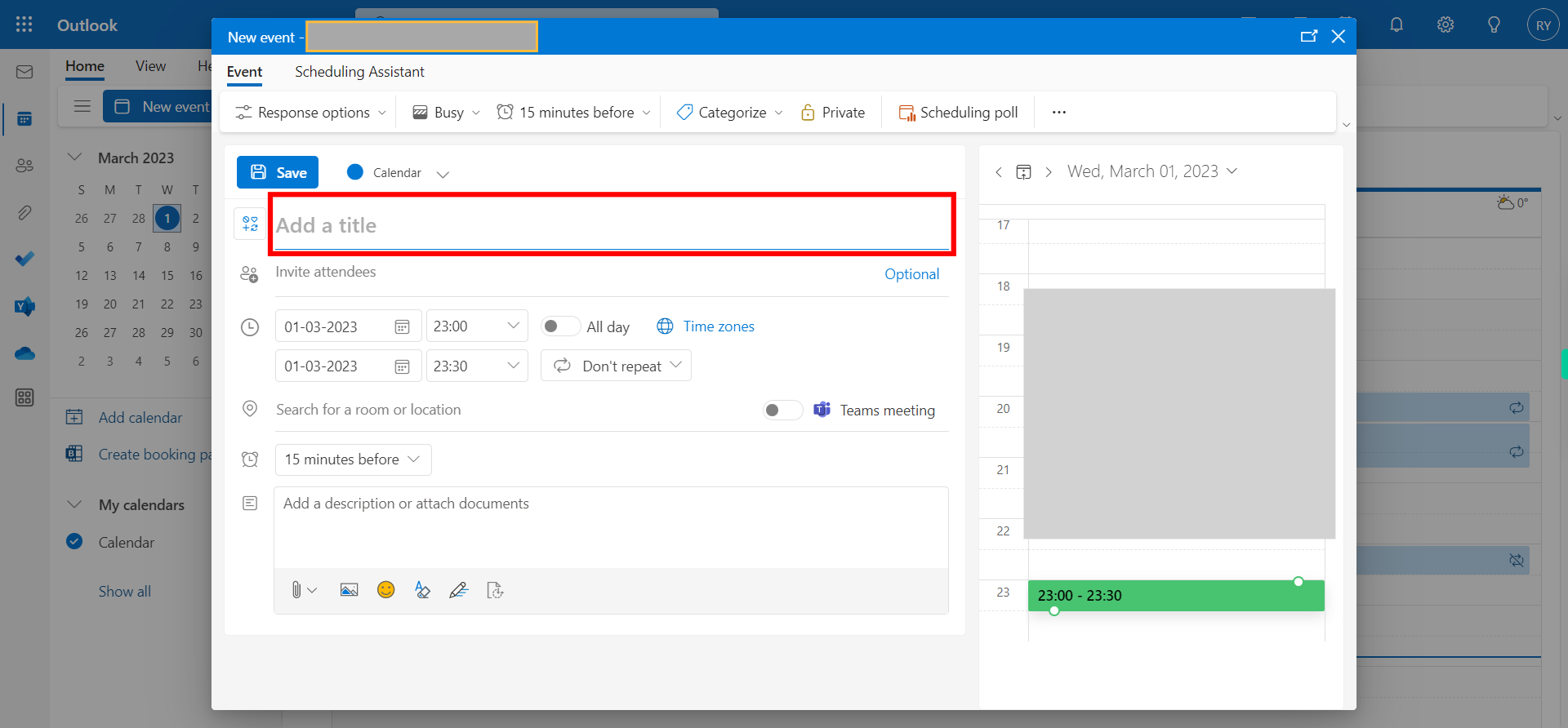The height and width of the screenshot is (728, 1568).
Task: Select March 1 in mini calendar
Action: [x=167, y=218]
